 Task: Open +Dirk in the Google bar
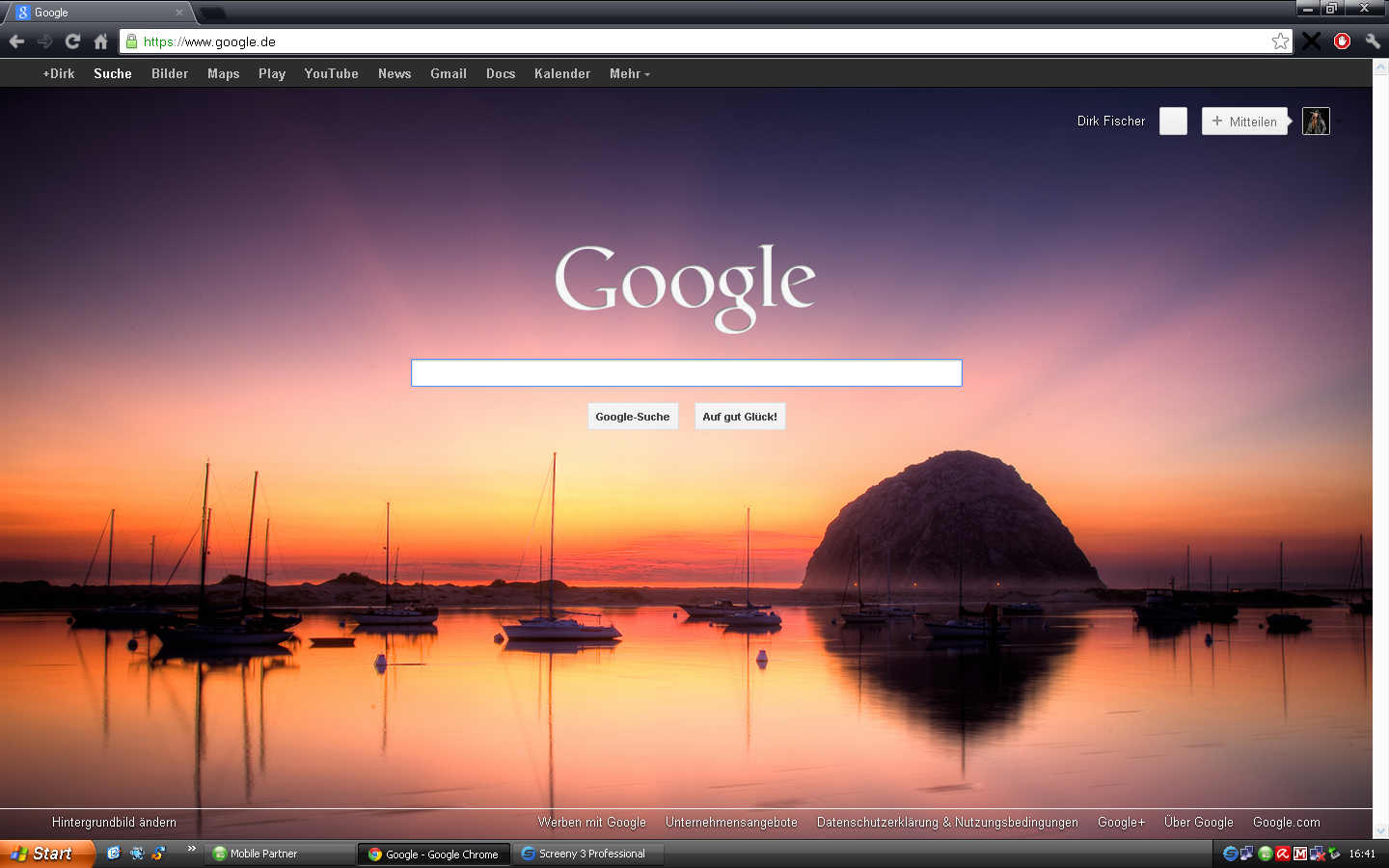59,73
